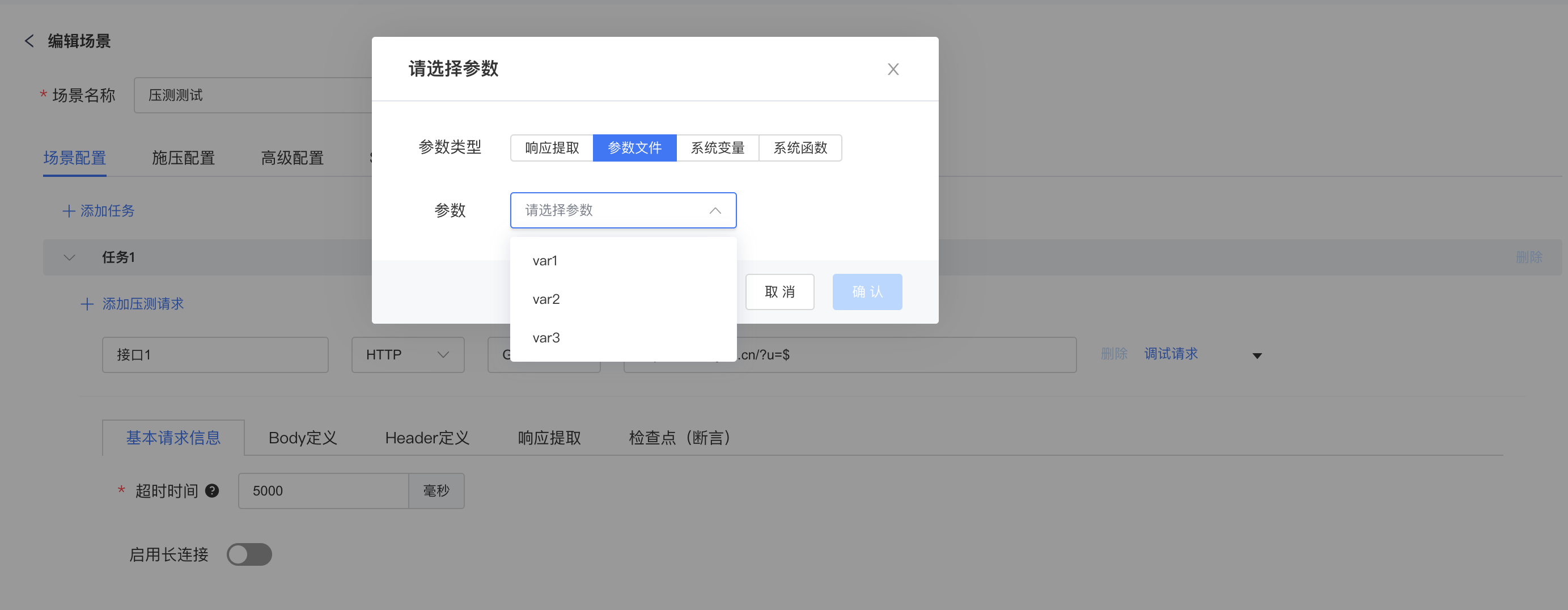Collapse the 任务1 chevron
1568x610 pixels.
click(69, 257)
